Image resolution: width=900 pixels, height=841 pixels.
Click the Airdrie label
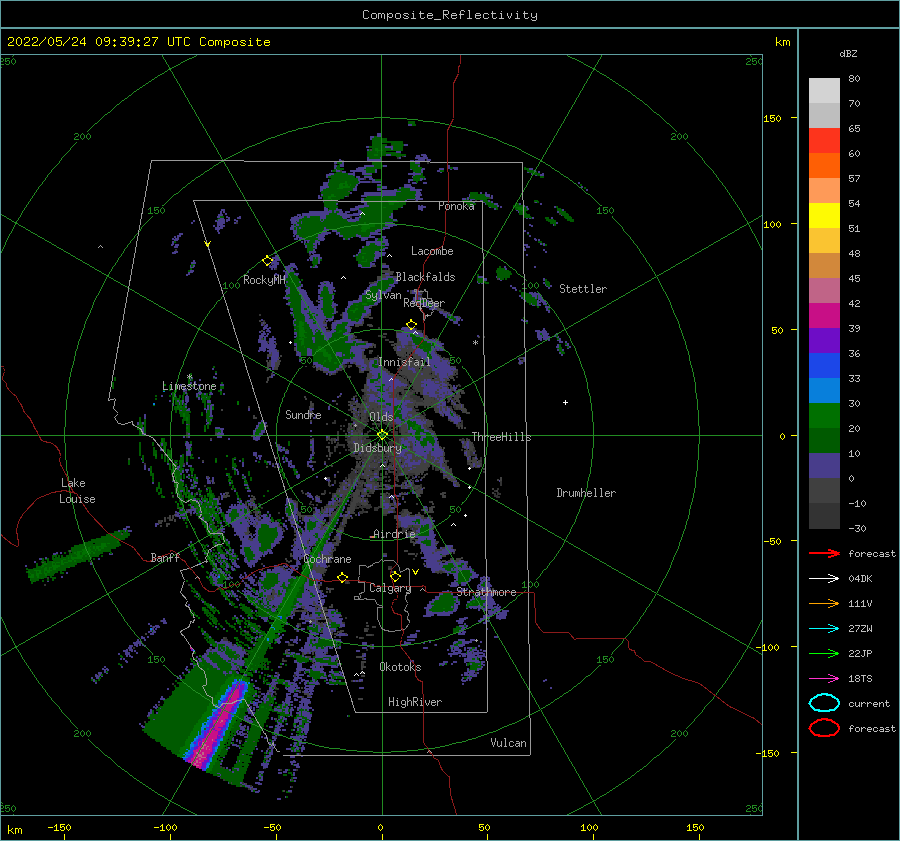pyautogui.click(x=394, y=534)
